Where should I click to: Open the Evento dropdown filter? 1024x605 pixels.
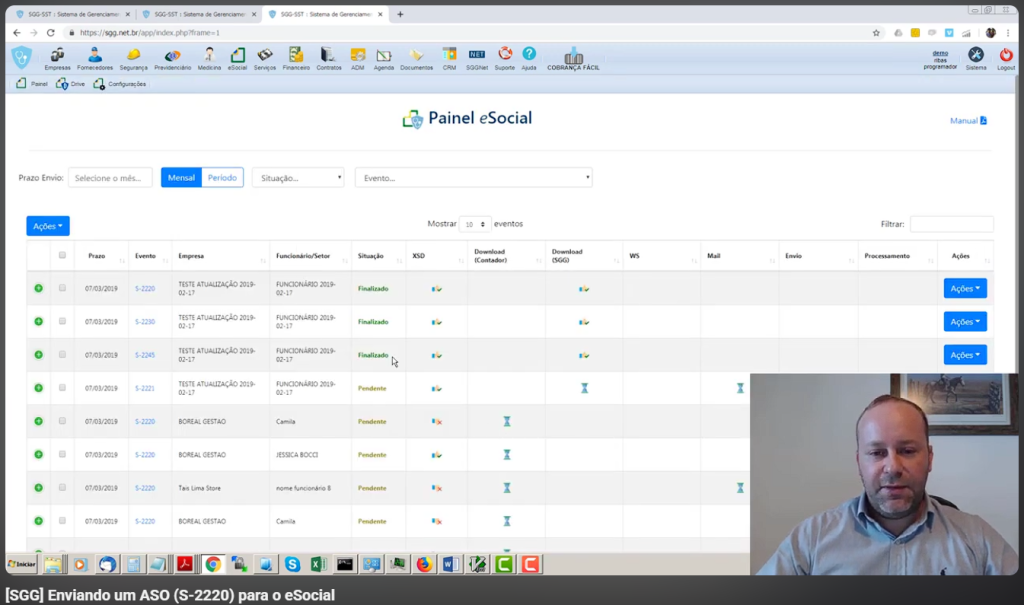473,178
